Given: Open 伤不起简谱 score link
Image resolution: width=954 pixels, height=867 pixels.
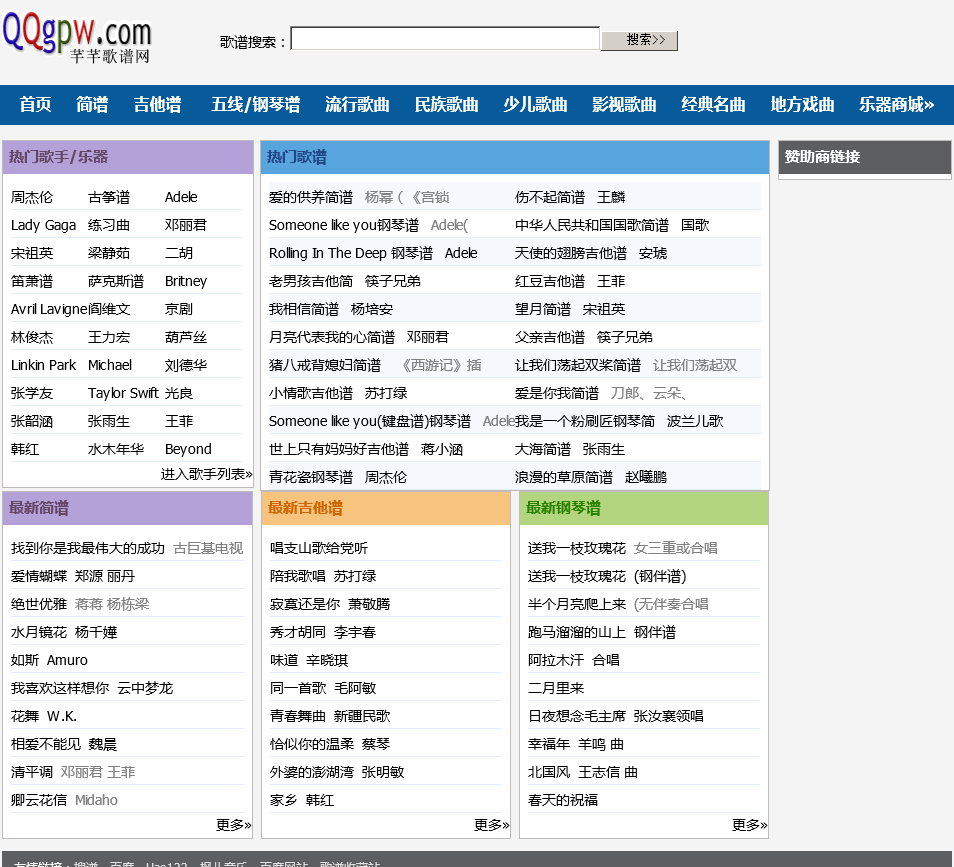Looking at the screenshot, I should [x=549, y=197].
